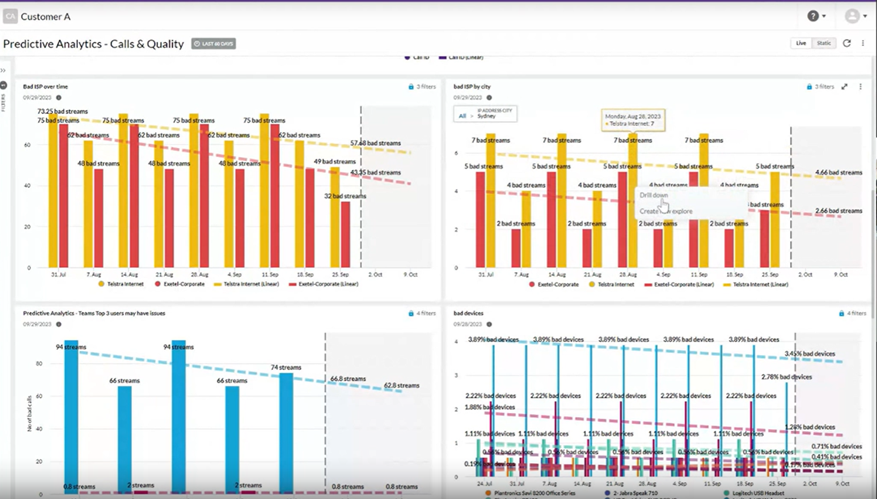The image size is (877, 499).
Task: Open dashboard options kebab menu beside refresh
Action: [862, 43]
